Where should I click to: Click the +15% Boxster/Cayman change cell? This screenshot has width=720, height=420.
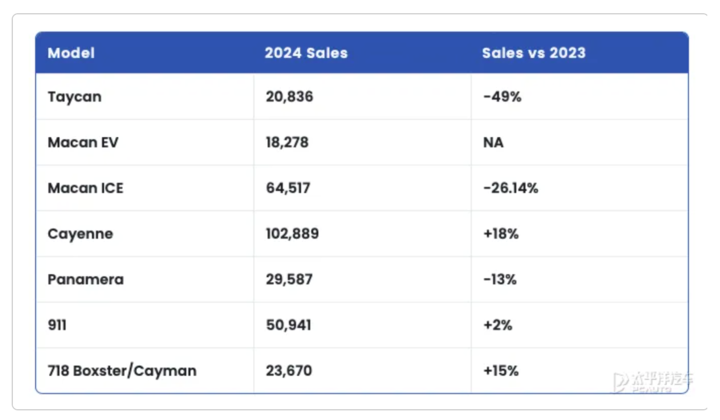coord(499,371)
